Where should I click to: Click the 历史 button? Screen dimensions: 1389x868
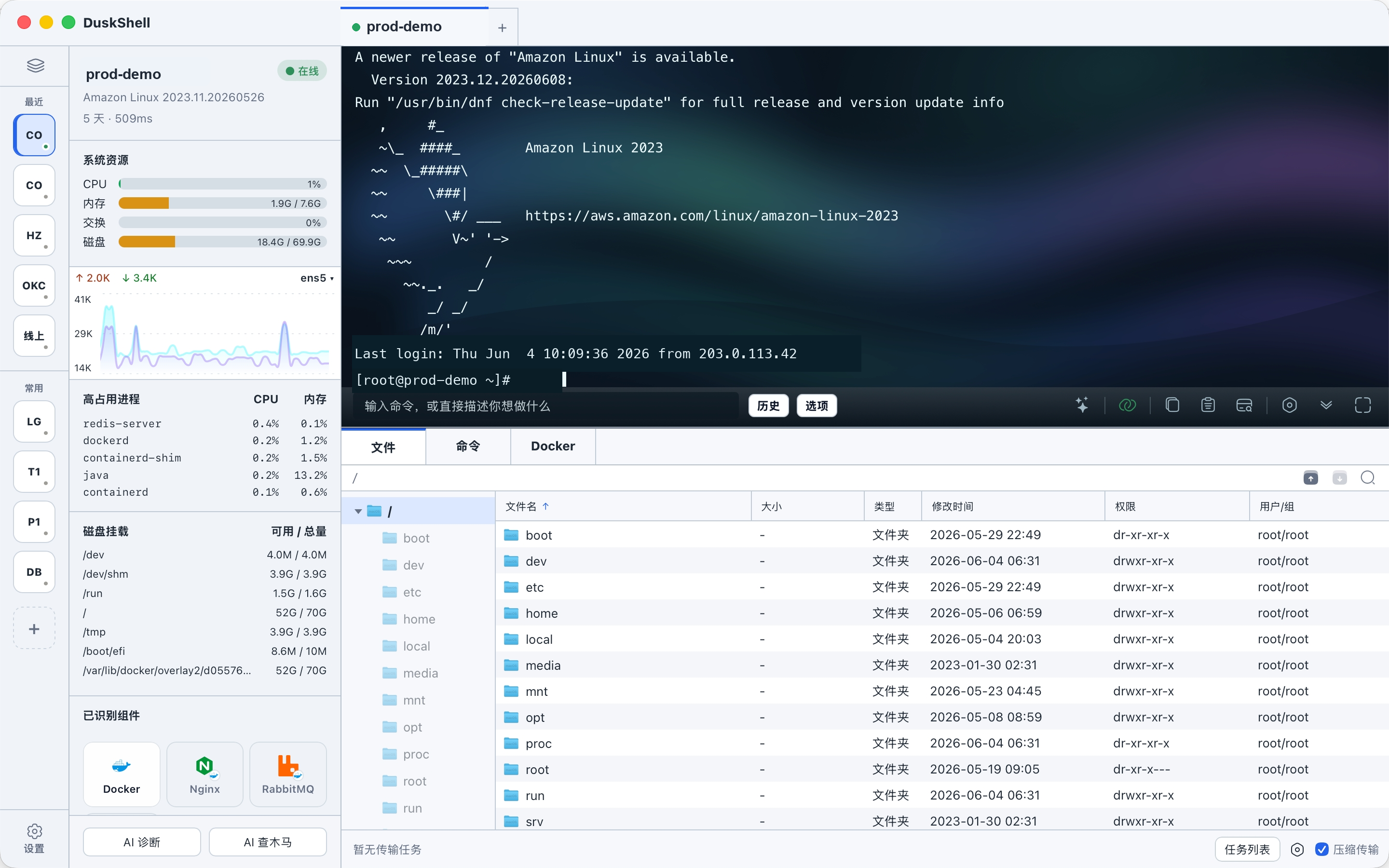click(x=769, y=406)
